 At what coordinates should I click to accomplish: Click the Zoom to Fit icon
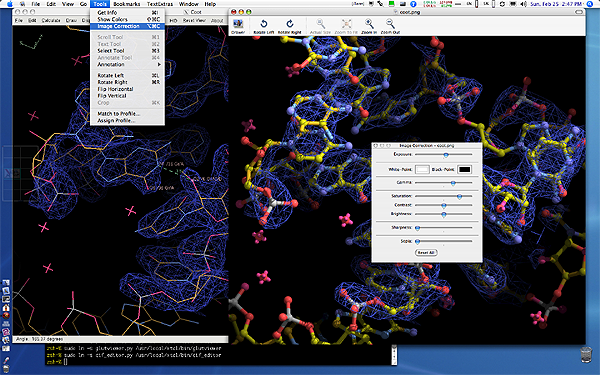(x=346, y=24)
